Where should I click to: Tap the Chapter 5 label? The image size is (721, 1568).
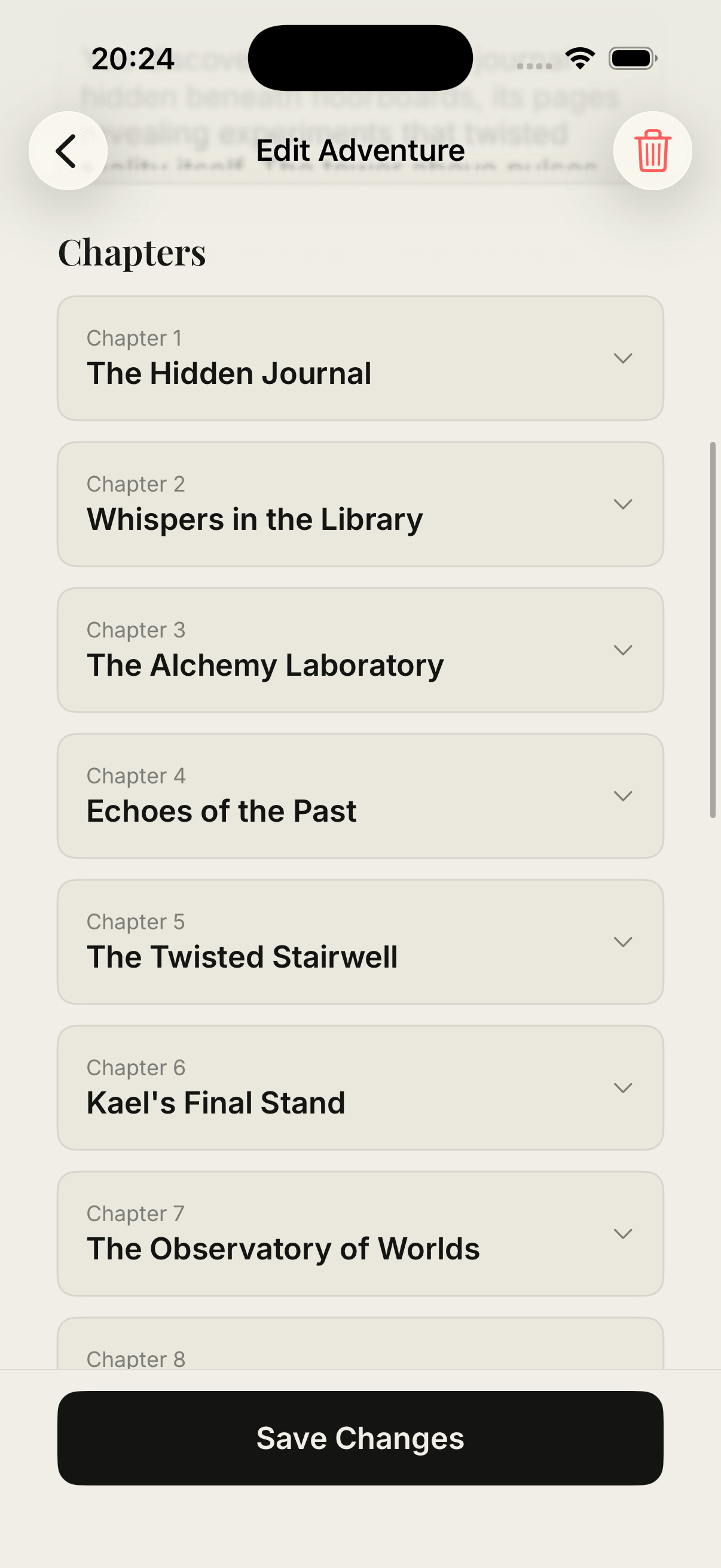coord(136,922)
